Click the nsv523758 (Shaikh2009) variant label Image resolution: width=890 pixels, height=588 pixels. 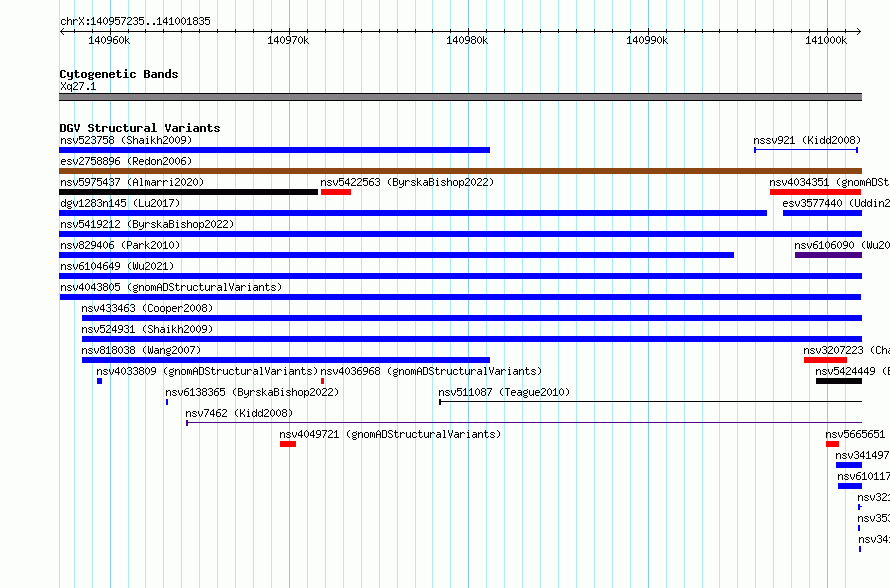(126, 140)
